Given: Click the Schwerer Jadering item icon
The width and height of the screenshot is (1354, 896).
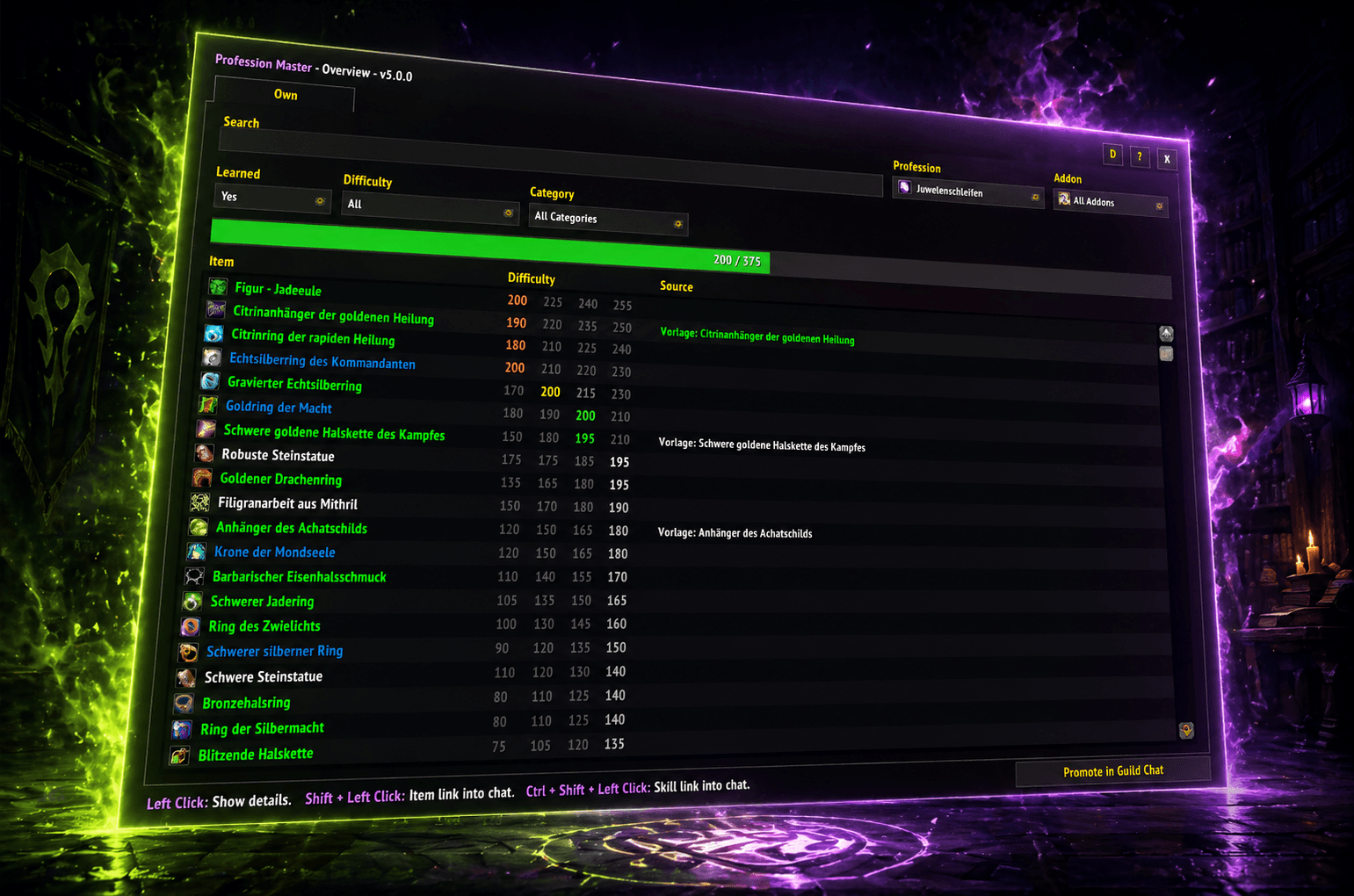Looking at the screenshot, I should coord(192,601).
